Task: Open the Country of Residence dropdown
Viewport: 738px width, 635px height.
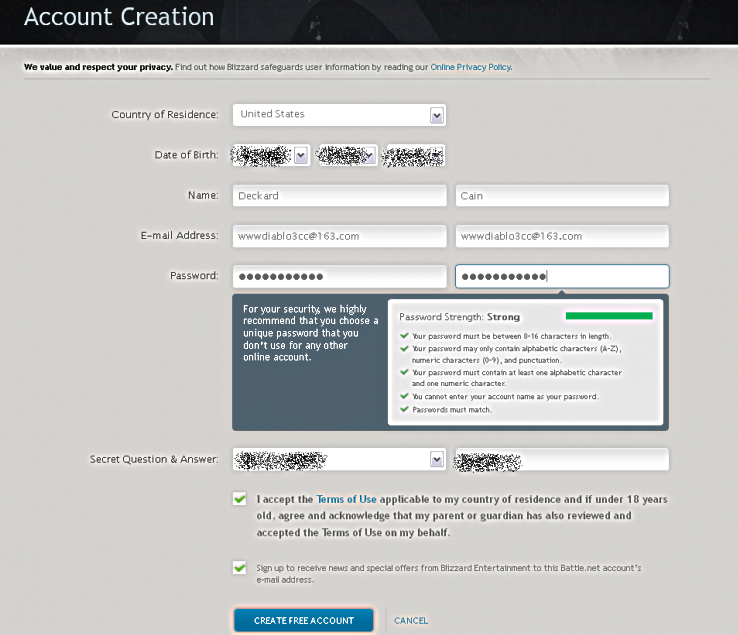Action: coord(339,115)
